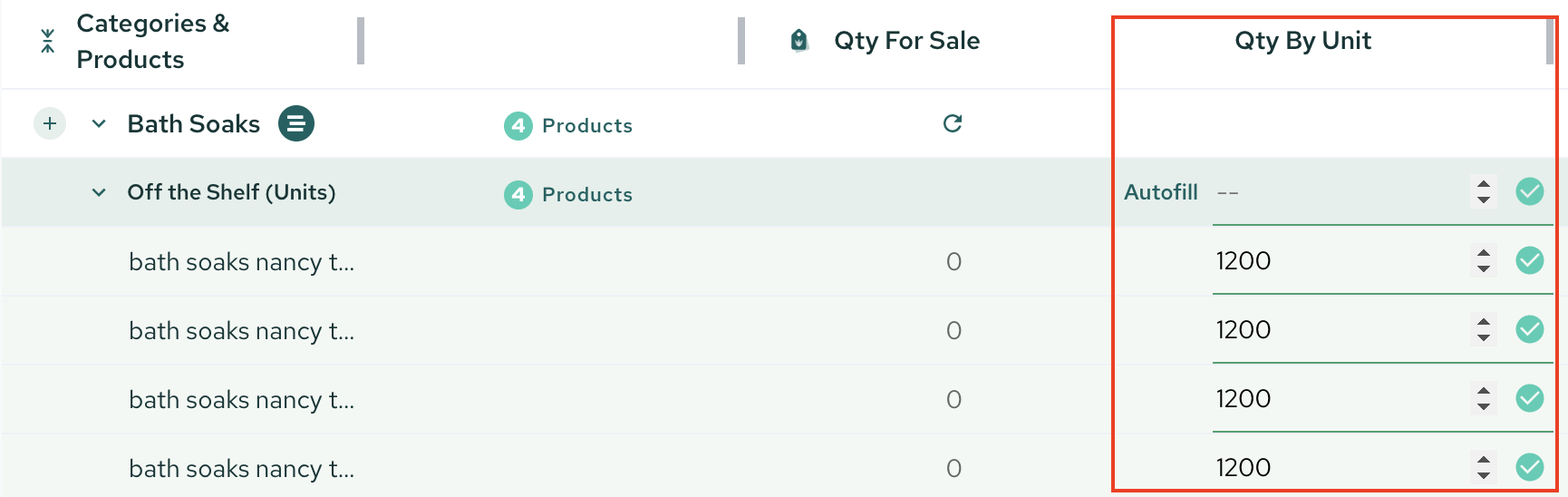The width and height of the screenshot is (1568, 497).
Task: Click the refresh icon in Bath Soaks row
Action: (953, 123)
